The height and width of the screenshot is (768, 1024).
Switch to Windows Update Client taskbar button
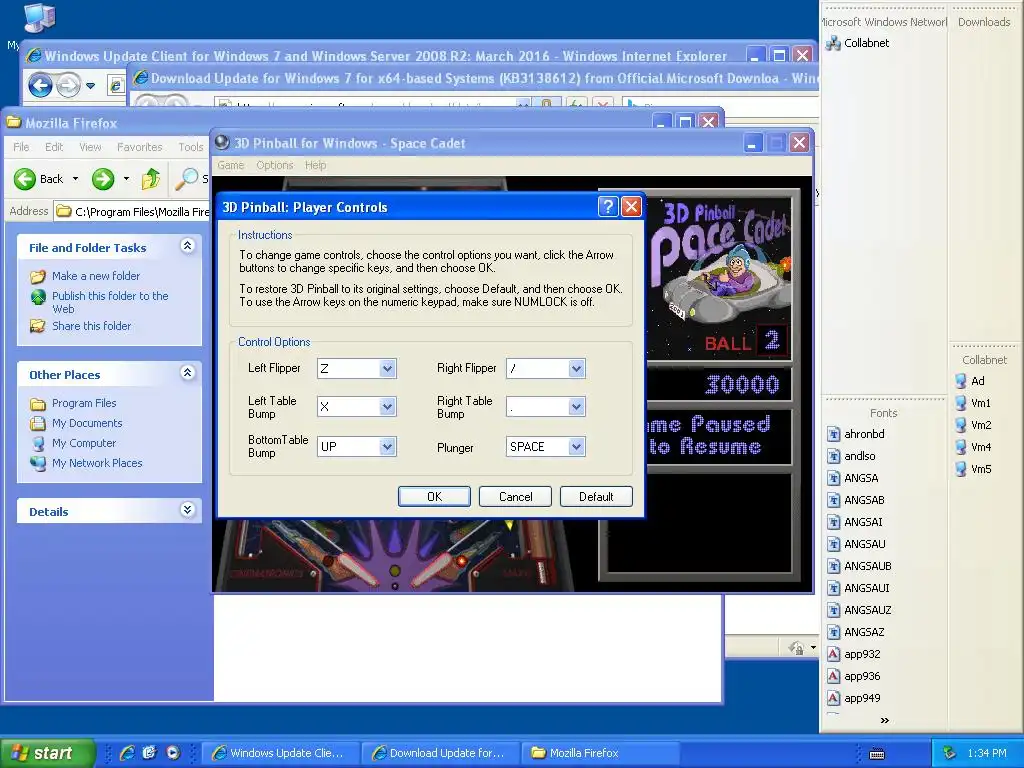click(281, 753)
